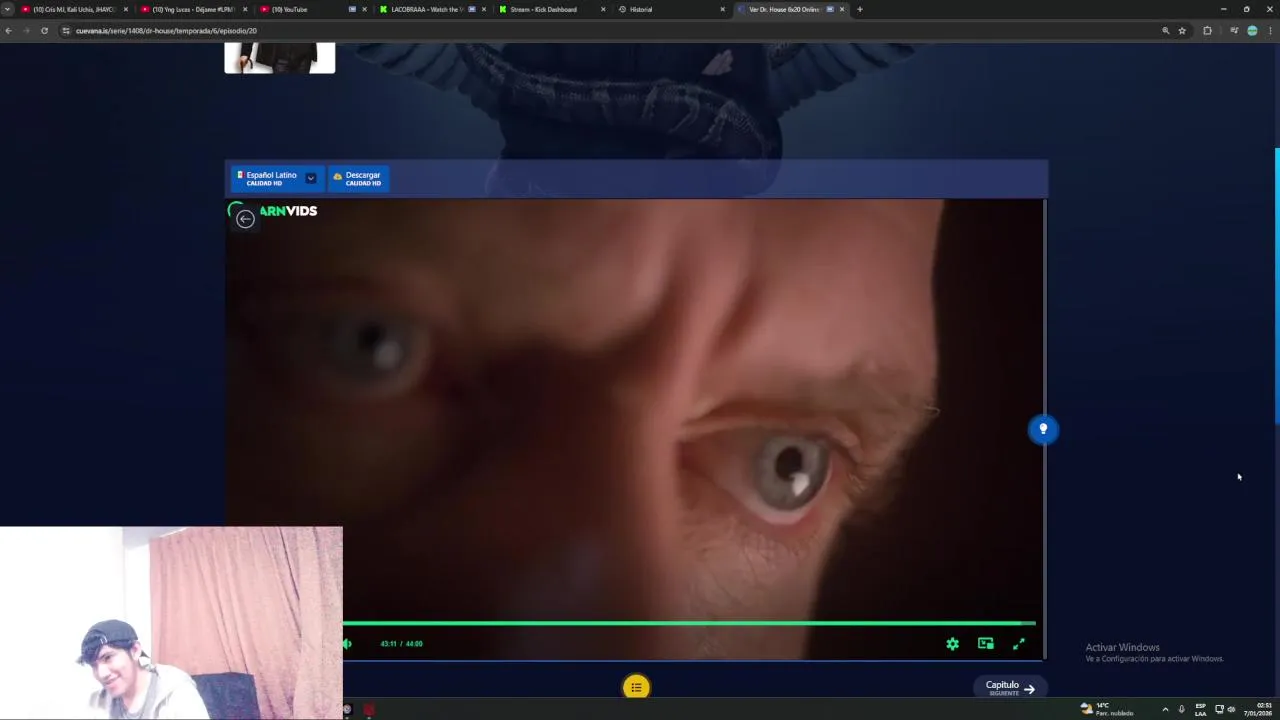This screenshot has width=1280, height=720.
Task: Close the Historial tab
Action: (x=723, y=9)
